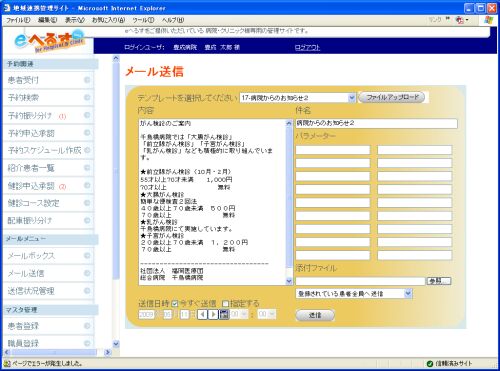Click the sidebar horizontal scrollbar right arrow

[107, 352]
